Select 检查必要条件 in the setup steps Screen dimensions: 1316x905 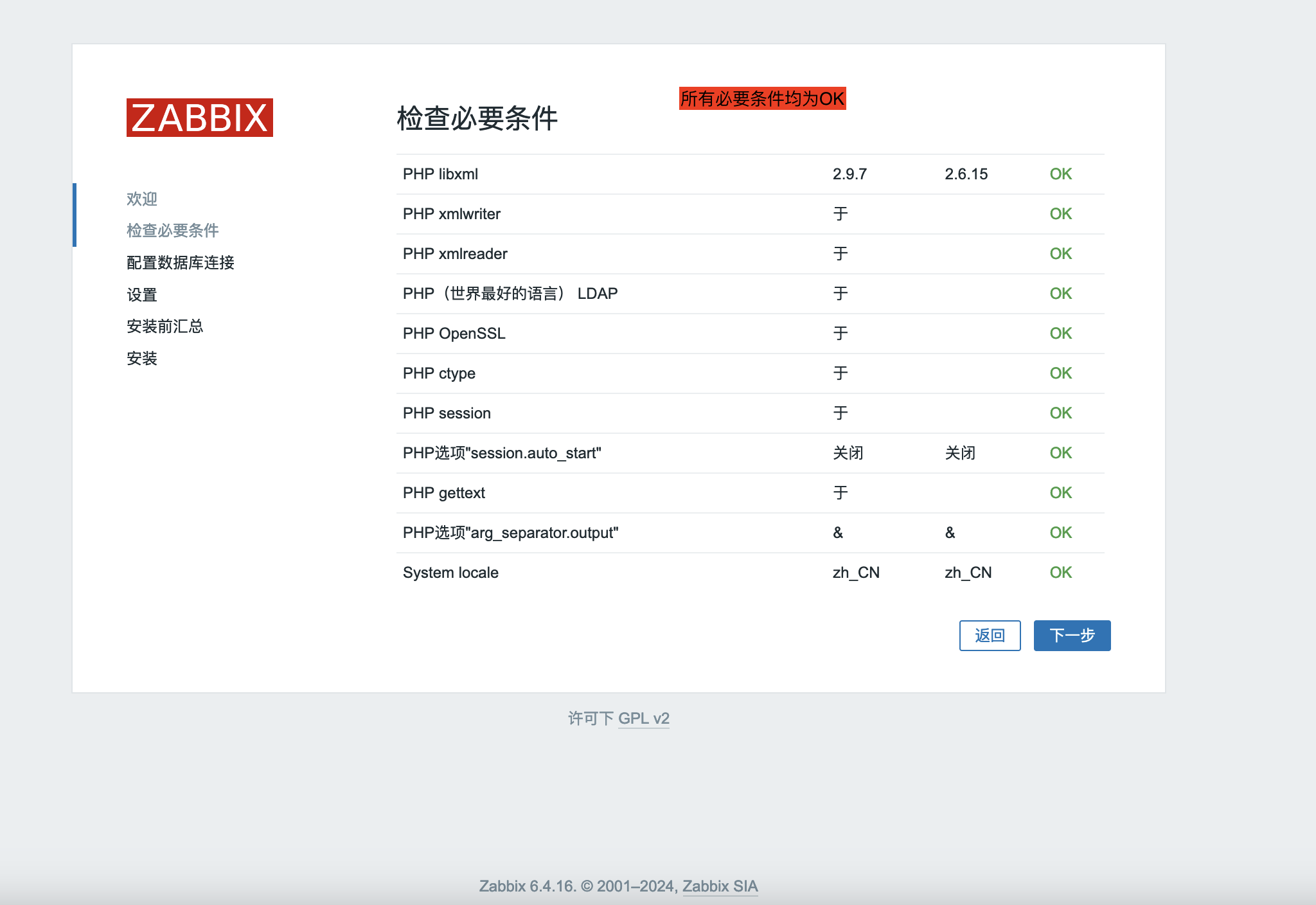tap(172, 230)
